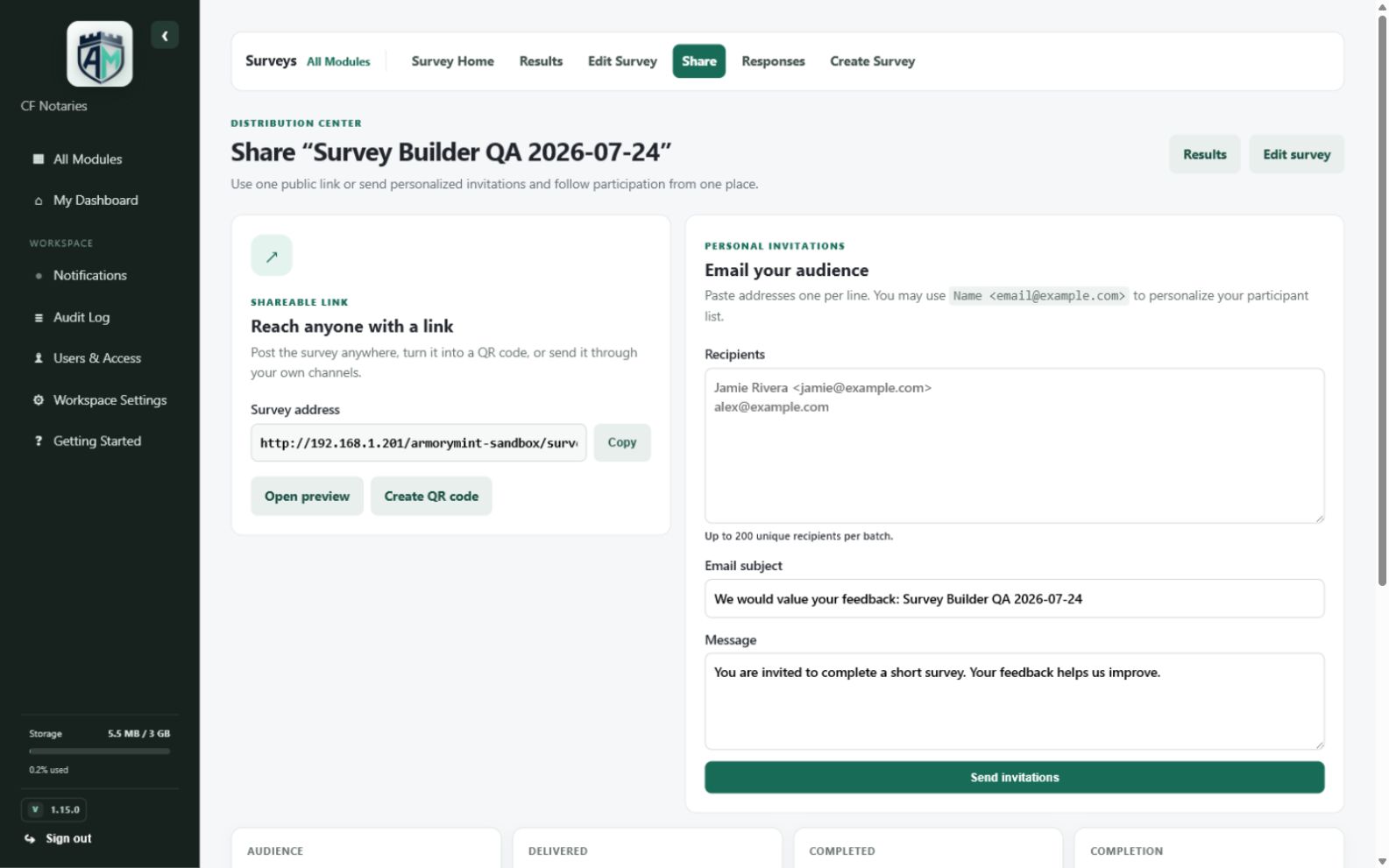The height and width of the screenshot is (868, 1389).
Task: Open Getting Started guide
Action: [x=96, y=441]
